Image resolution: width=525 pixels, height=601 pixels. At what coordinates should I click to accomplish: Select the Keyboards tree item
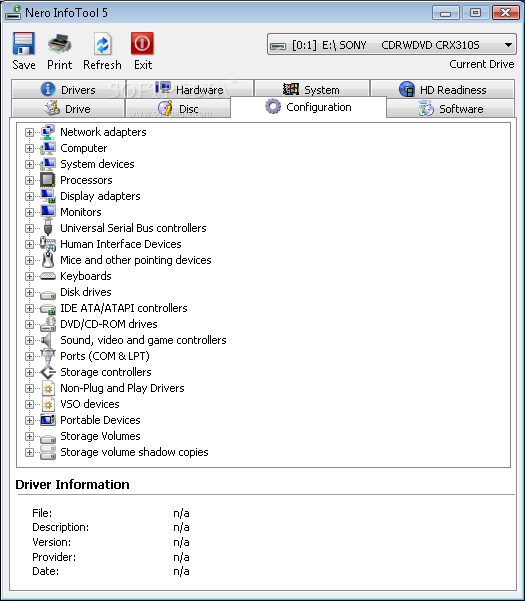(86, 276)
